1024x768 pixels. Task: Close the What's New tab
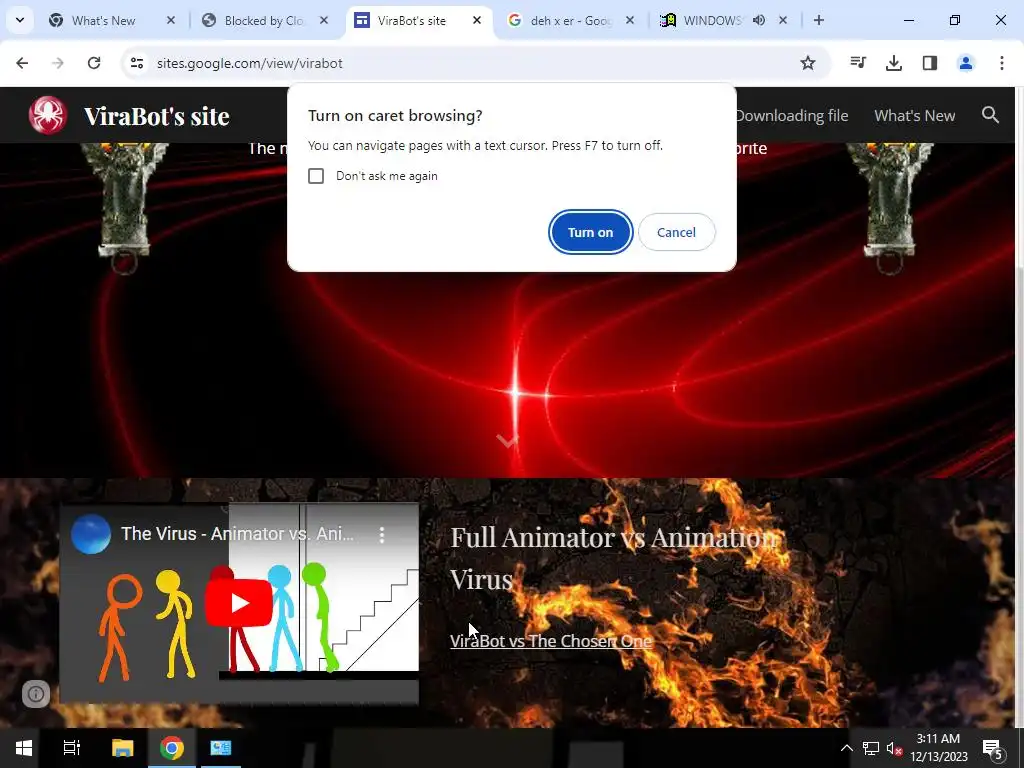click(x=170, y=20)
